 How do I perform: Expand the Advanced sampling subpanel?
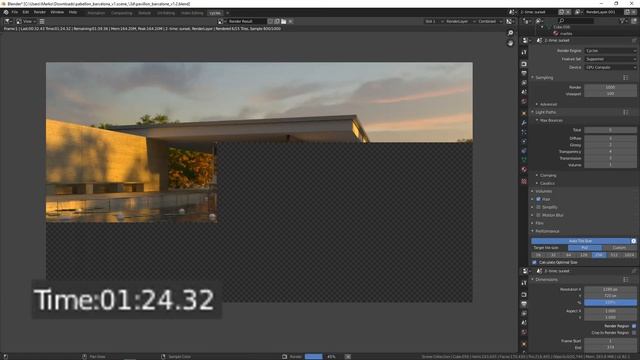point(547,104)
